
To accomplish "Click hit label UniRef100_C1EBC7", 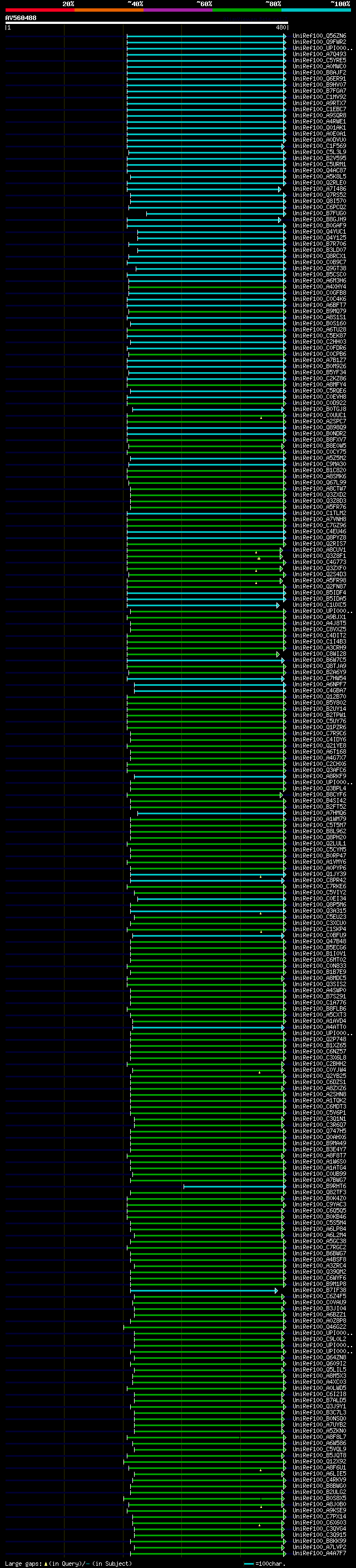I will 319,110.
